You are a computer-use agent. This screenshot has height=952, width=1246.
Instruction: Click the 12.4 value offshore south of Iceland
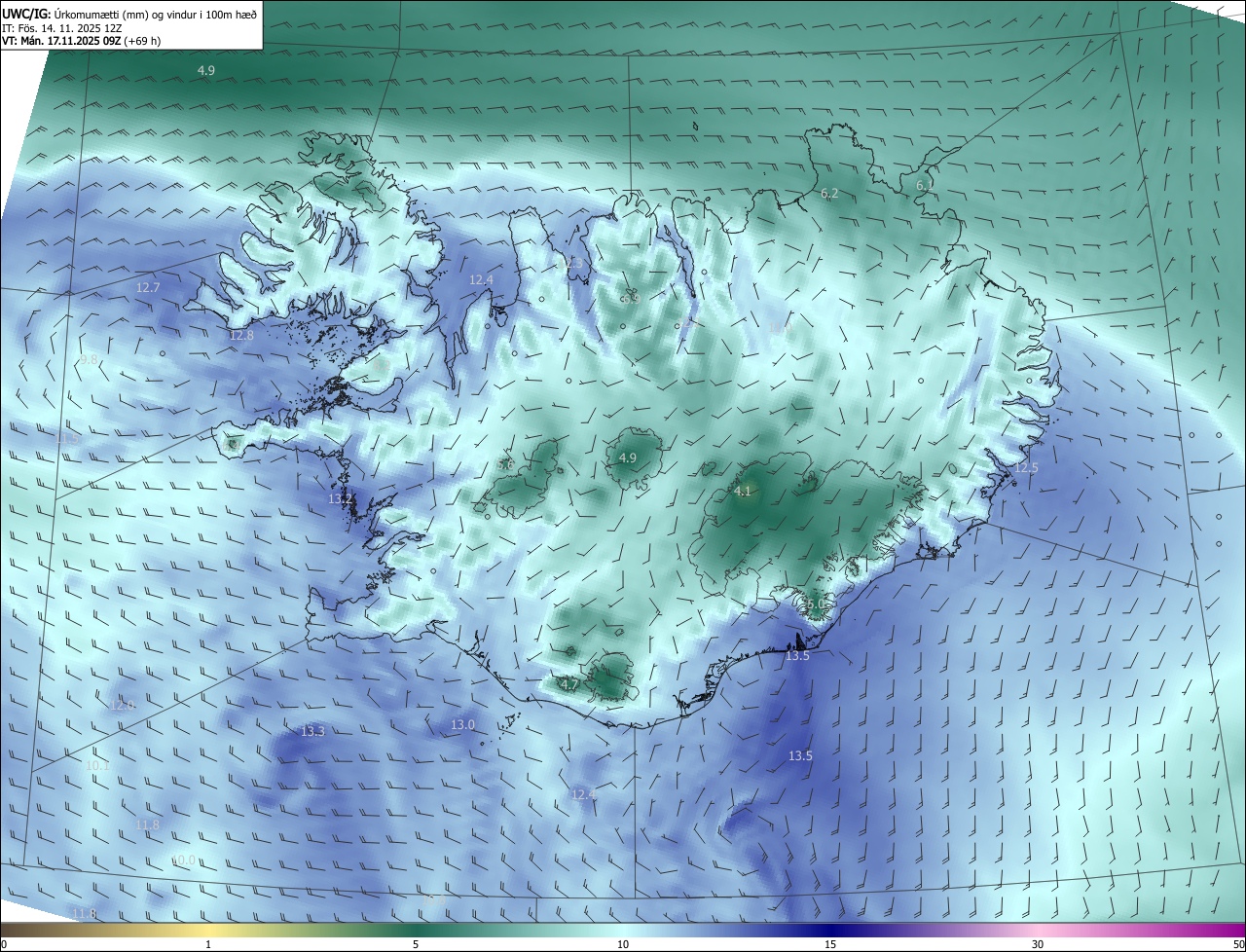[584, 794]
